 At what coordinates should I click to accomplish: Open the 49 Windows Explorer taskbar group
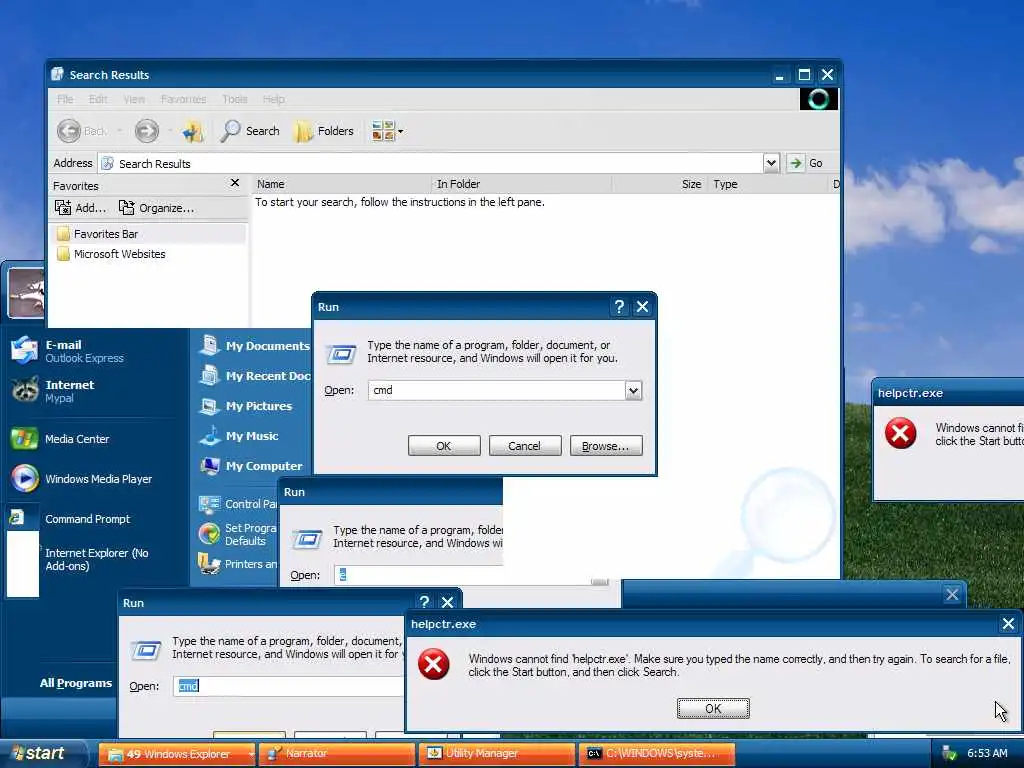click(176, 754)
